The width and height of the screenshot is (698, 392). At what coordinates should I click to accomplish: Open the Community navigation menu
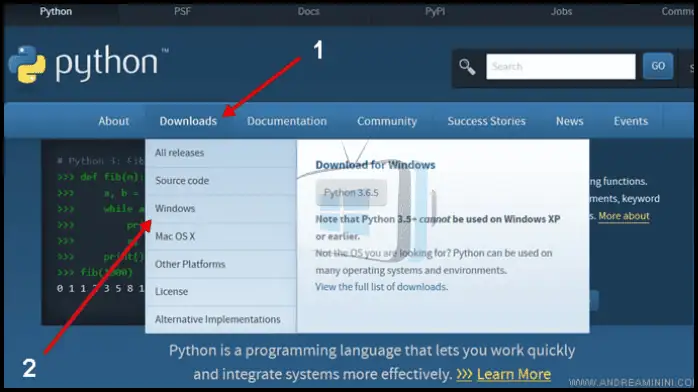coord(387,121)
